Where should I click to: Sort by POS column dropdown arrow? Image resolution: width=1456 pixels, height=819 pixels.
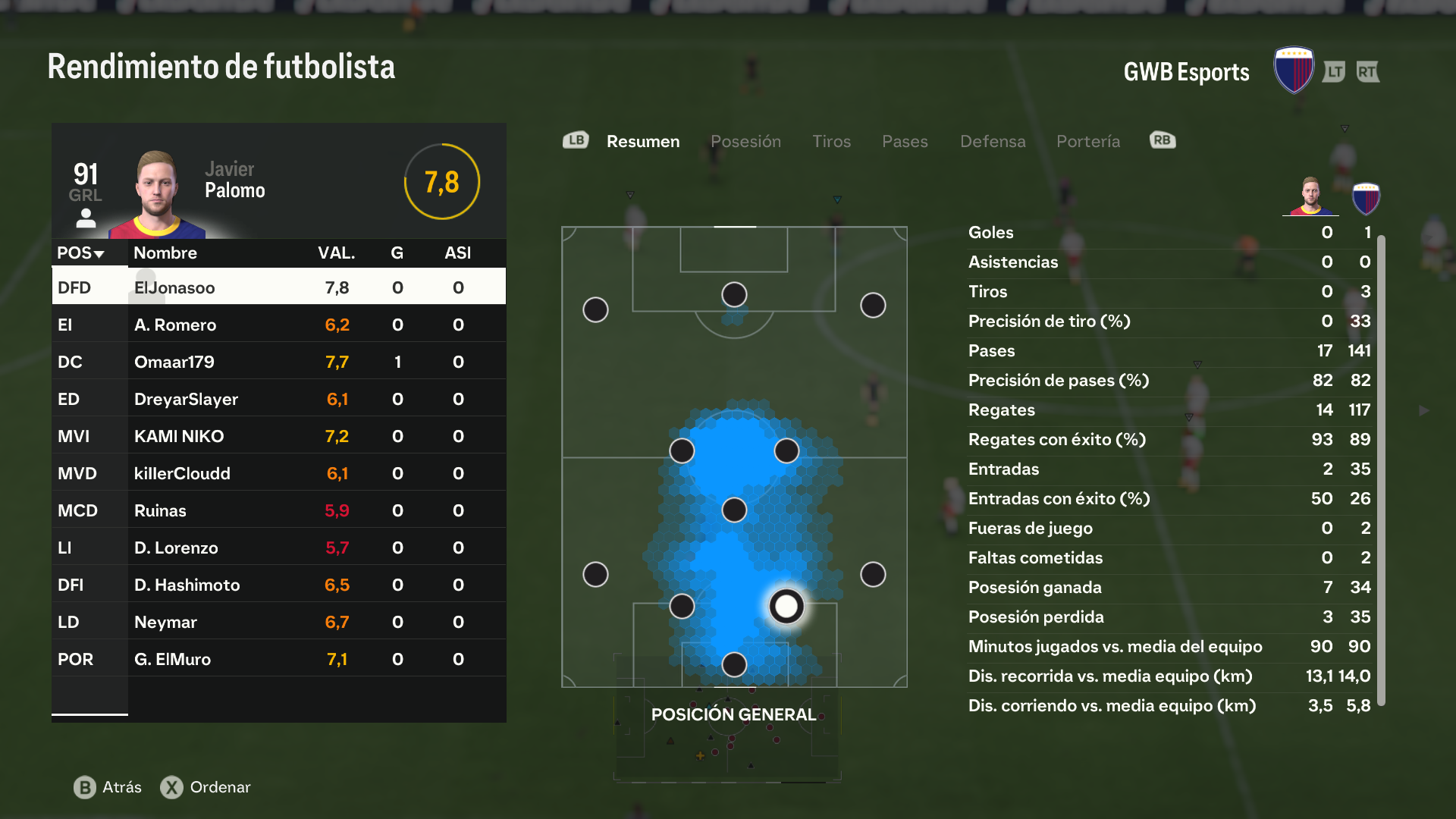pyautogui.click(x=99, y=254)
